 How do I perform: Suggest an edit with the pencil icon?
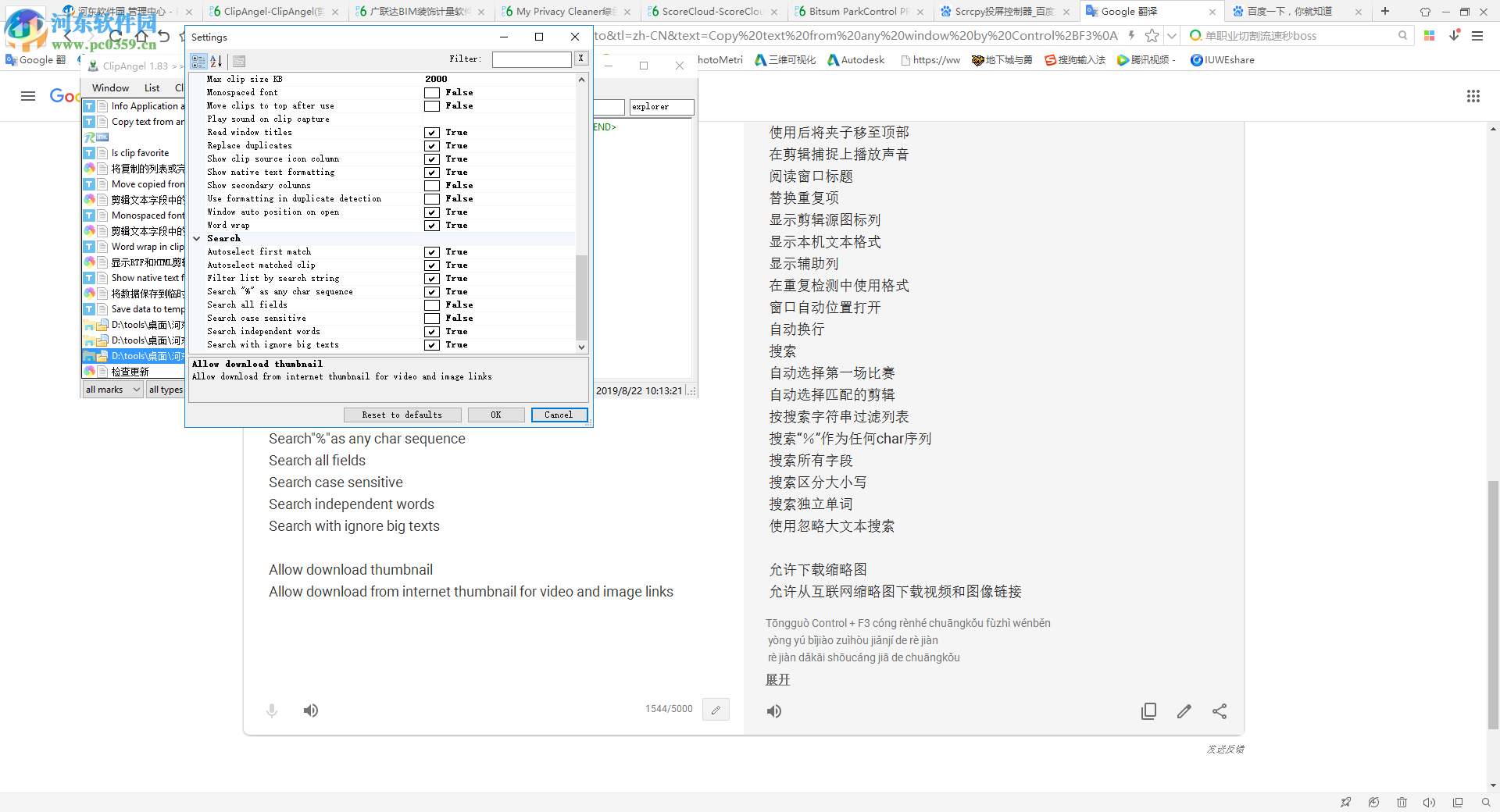click(x=1184, y=711)
